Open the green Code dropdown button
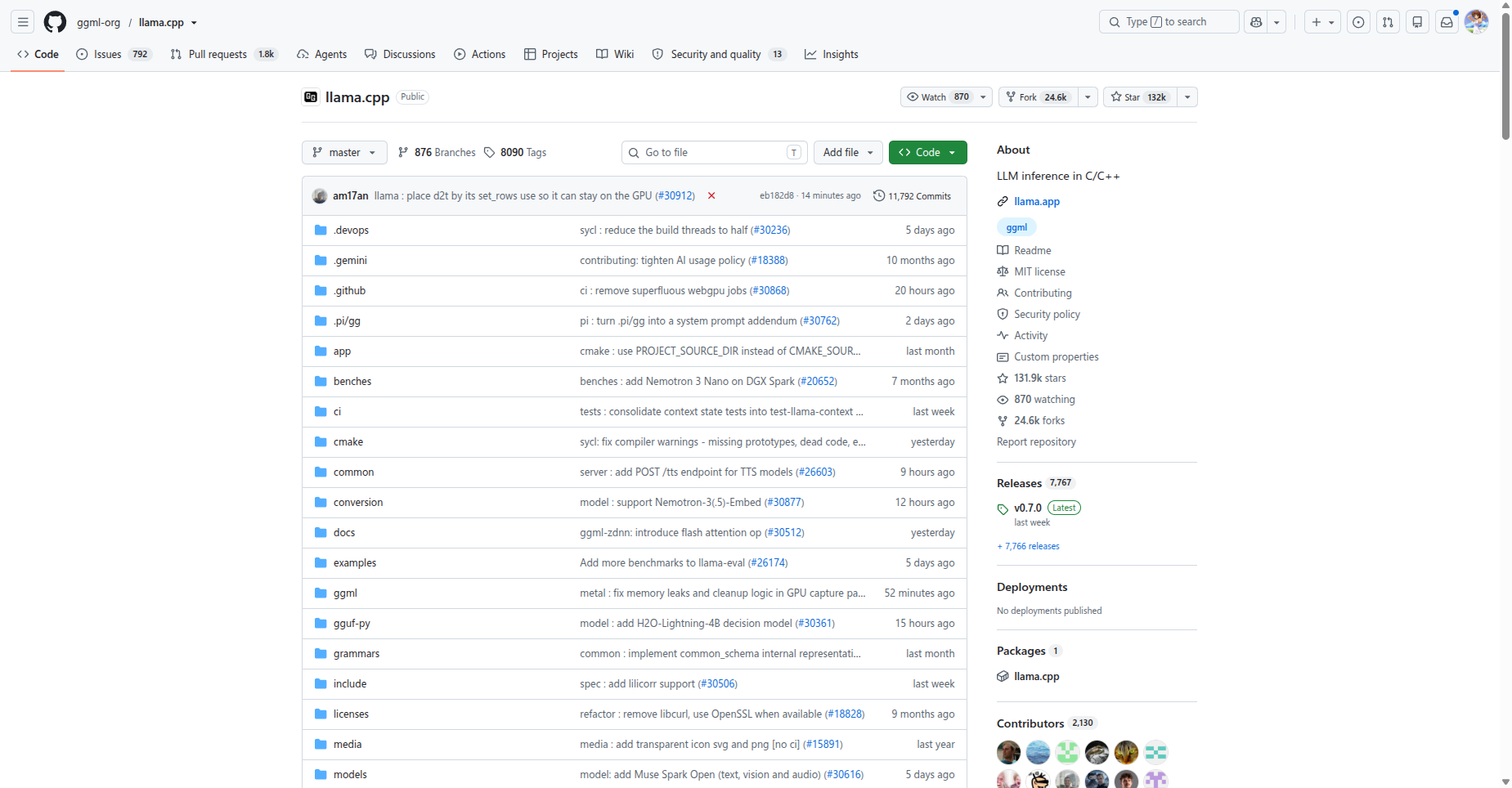Screen dimensions: 1512x788 [x=927, y=153]
